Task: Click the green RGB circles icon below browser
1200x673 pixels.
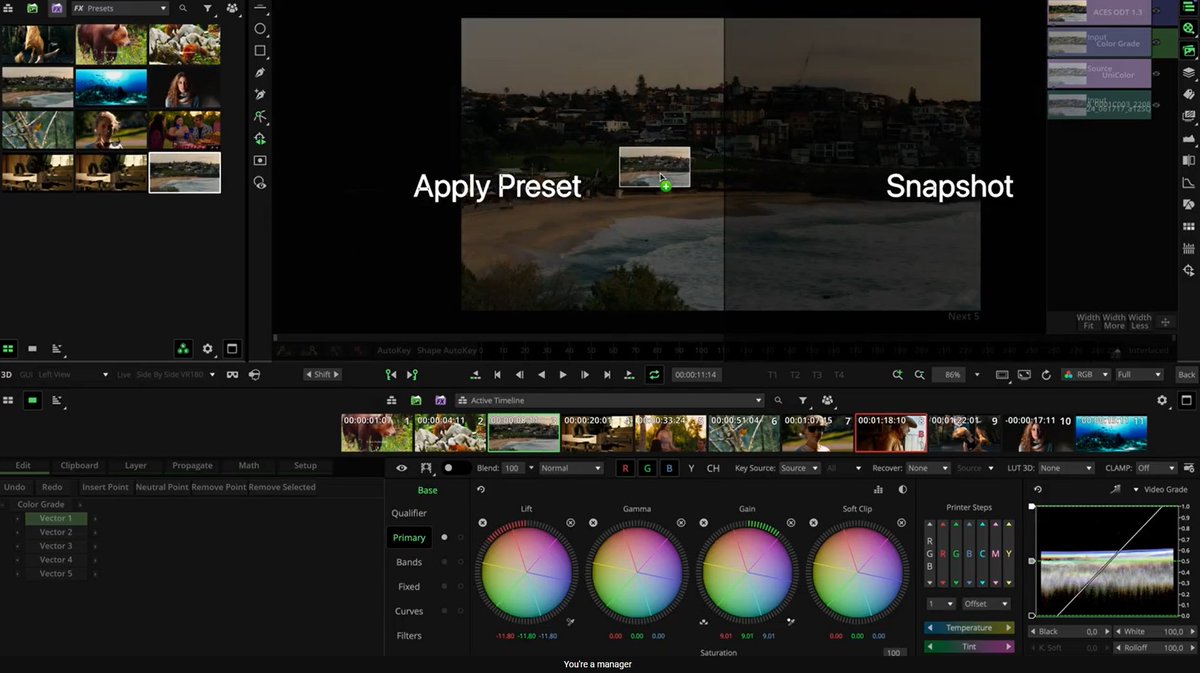Action: point(183,349)
